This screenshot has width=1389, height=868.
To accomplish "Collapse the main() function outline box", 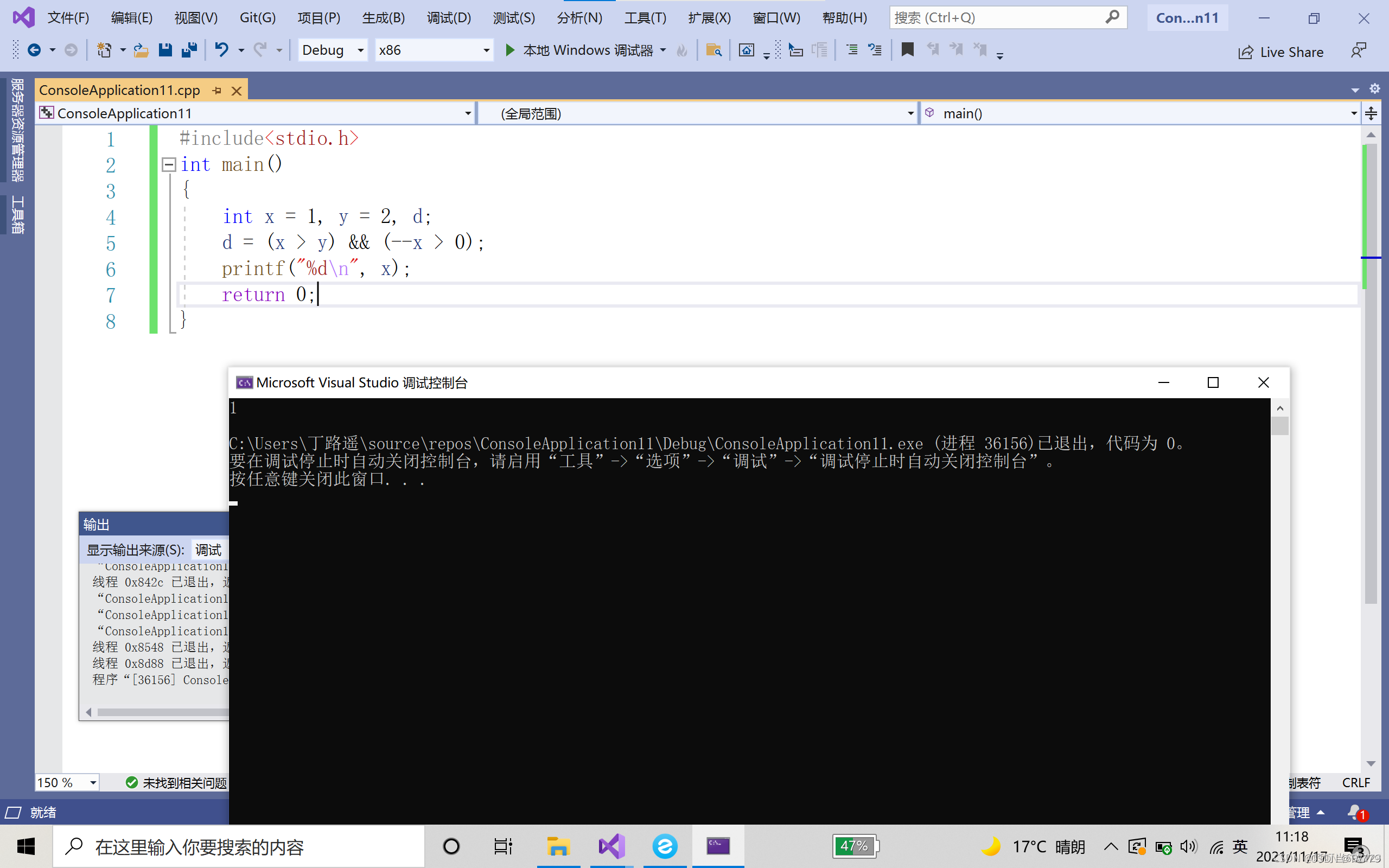I will [169, 165].
